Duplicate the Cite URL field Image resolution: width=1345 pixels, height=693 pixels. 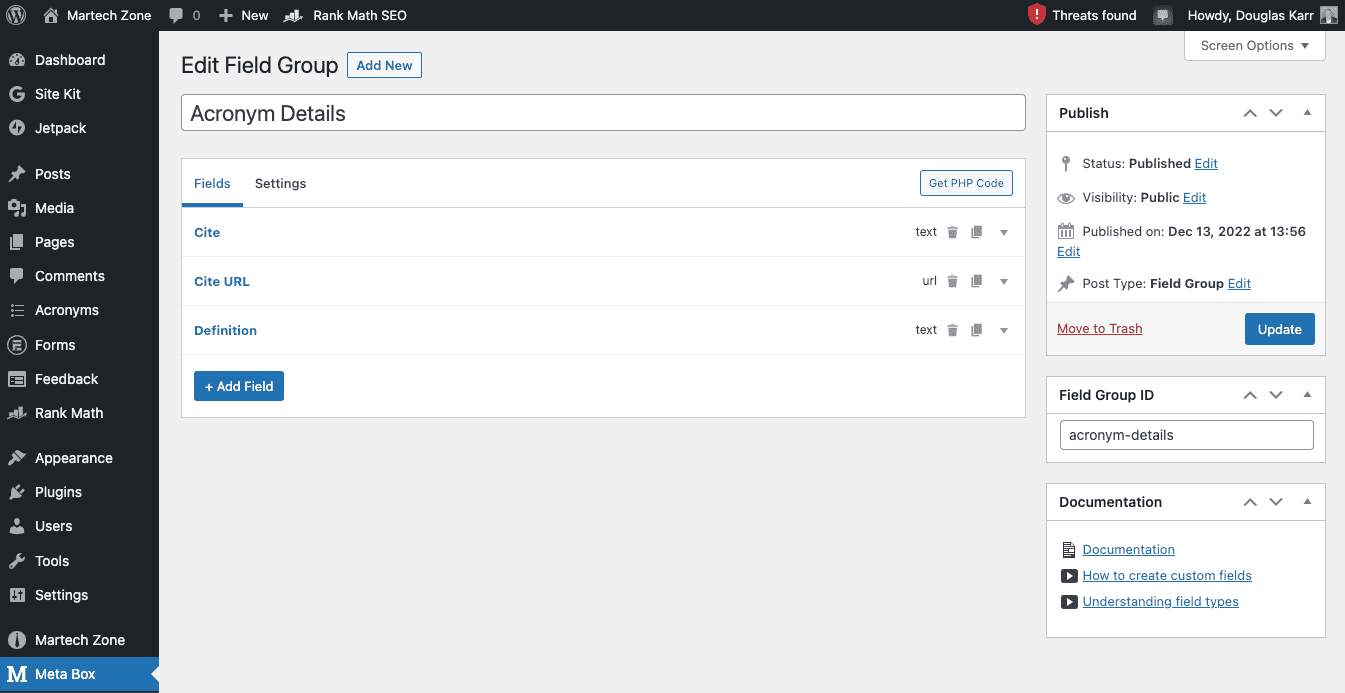pos(977,281)
